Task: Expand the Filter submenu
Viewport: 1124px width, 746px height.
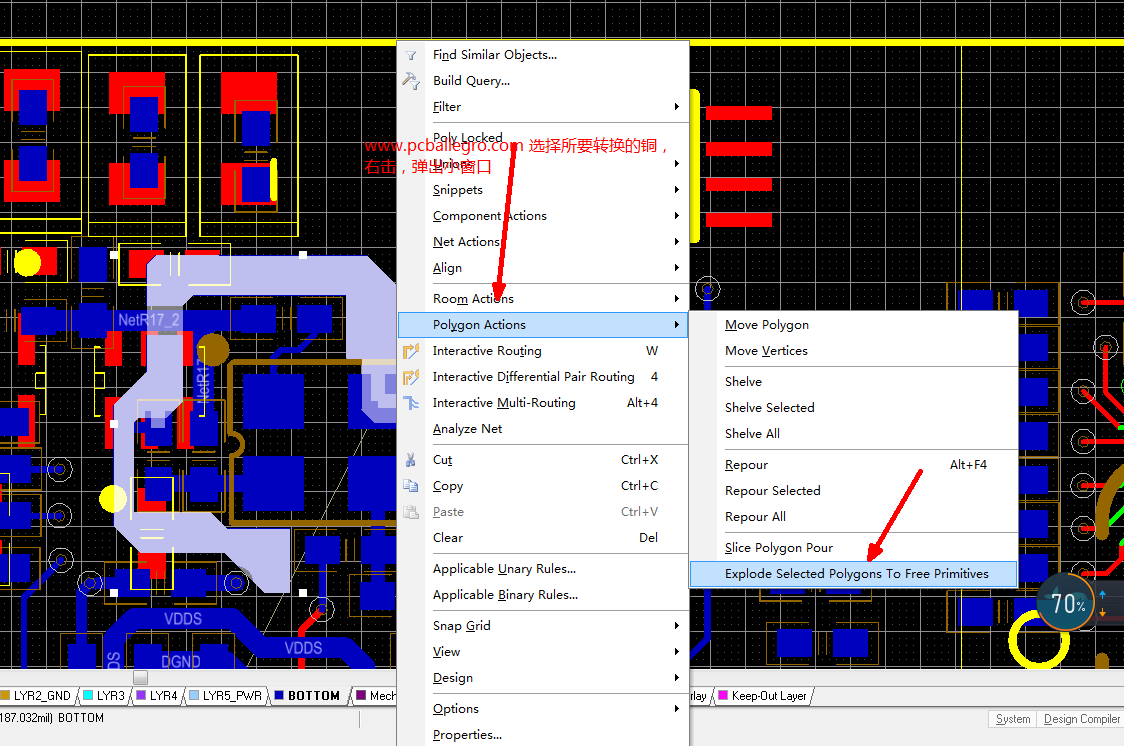Action: (543, 107)
